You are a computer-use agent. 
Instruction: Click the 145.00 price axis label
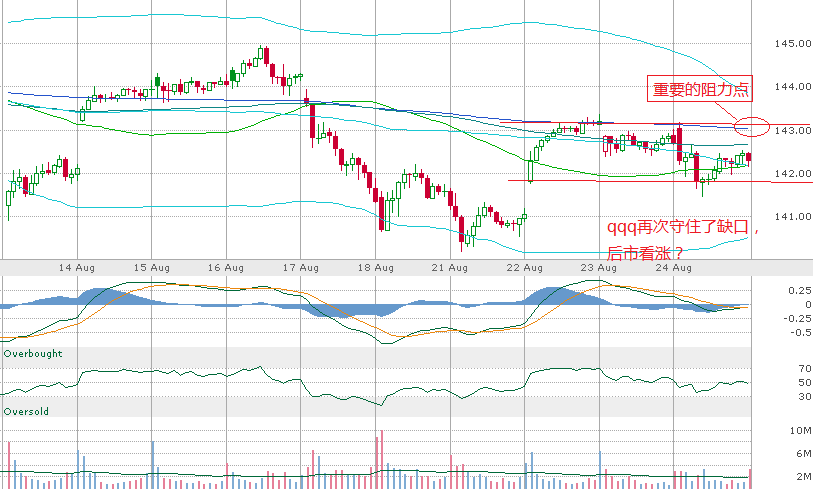coord(791,44)
